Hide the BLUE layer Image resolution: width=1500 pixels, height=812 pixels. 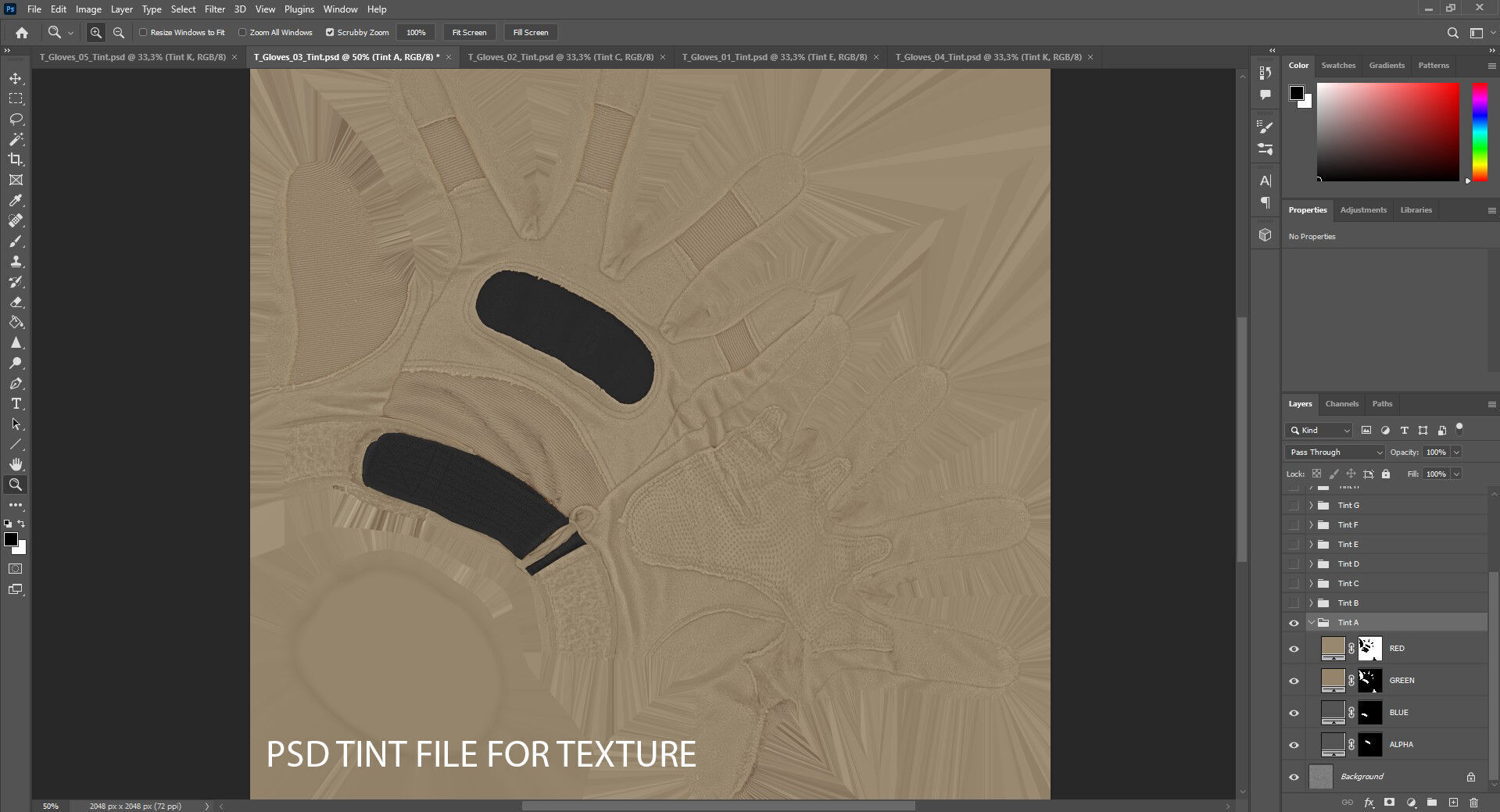click(1294, 713)
